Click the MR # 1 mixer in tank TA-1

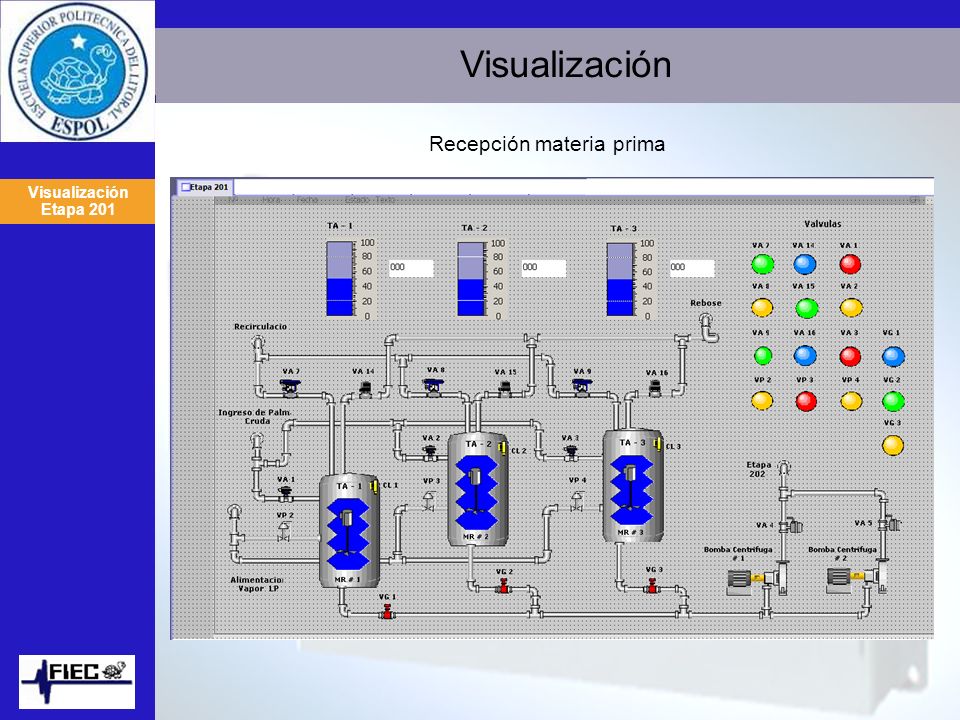(347, 534)
